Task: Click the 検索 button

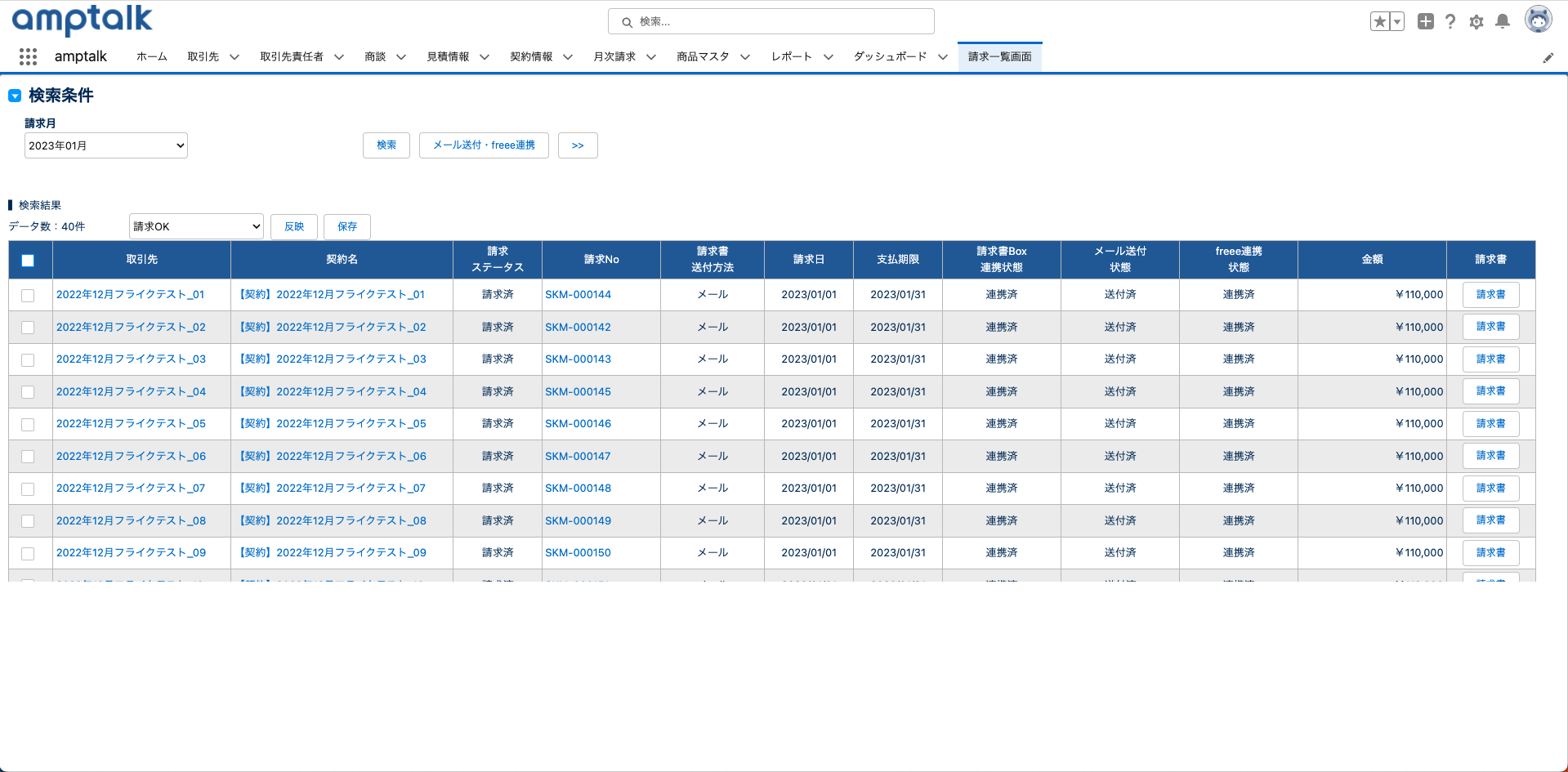Action: coord(386,145)
